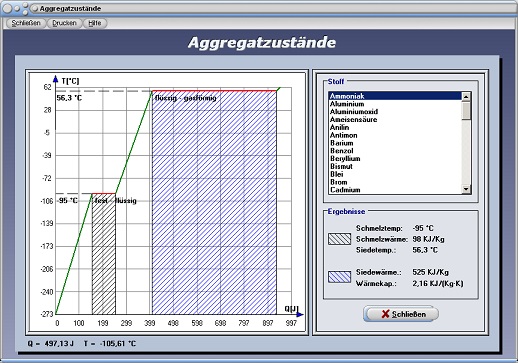Select Bismut in the Stoff list

pyautogui.click(x=395, y=166)
